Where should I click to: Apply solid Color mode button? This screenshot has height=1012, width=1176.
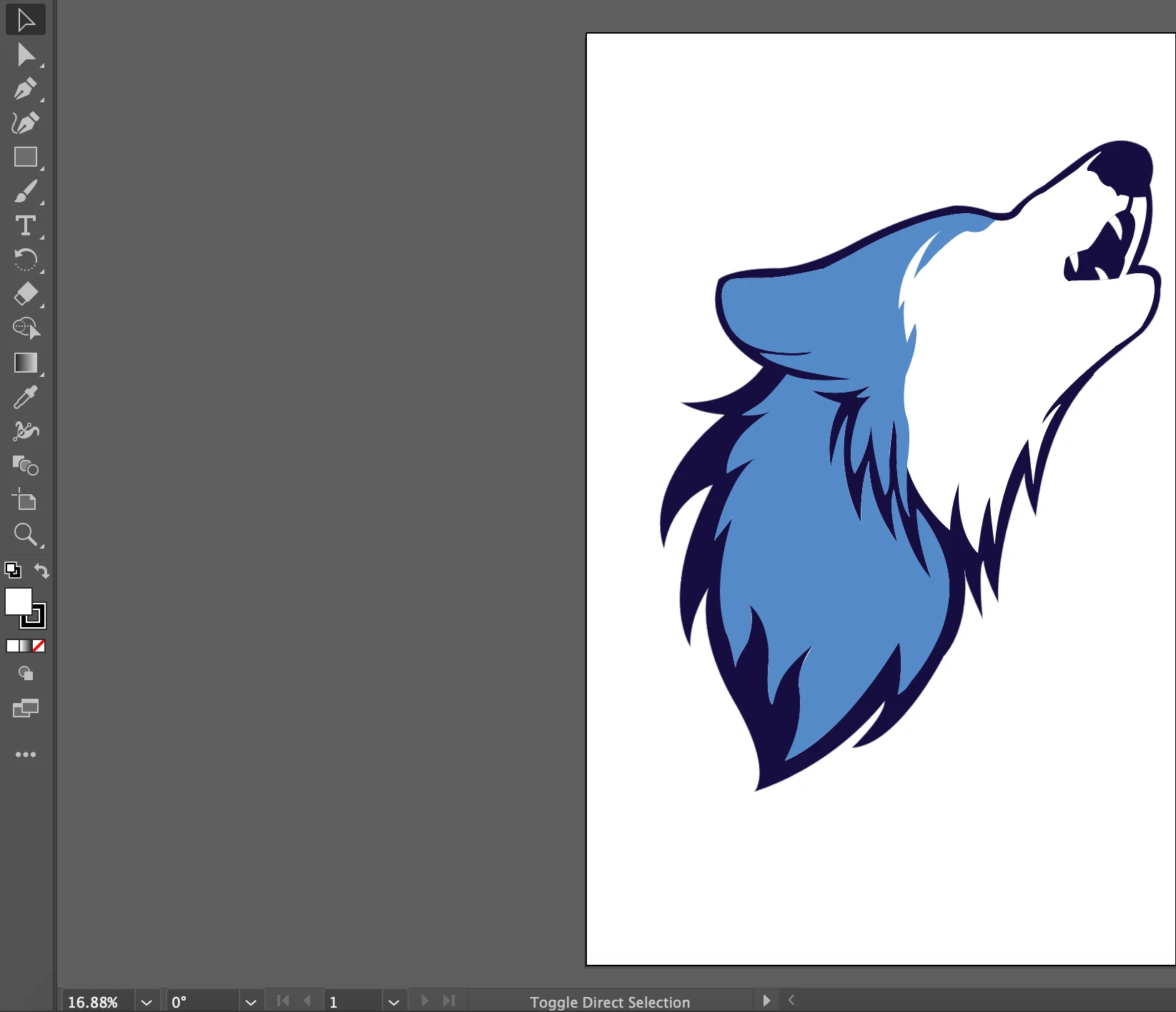(12, 646)
